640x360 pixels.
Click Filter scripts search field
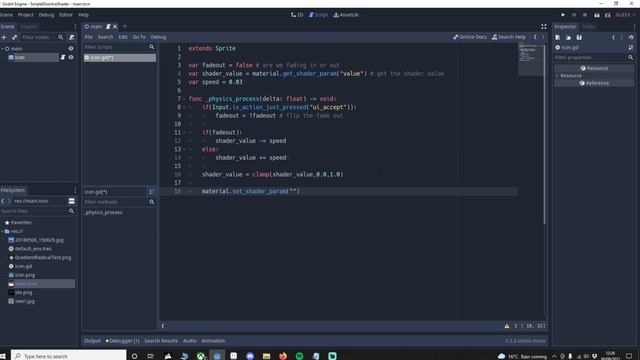[x=119, y=47]
